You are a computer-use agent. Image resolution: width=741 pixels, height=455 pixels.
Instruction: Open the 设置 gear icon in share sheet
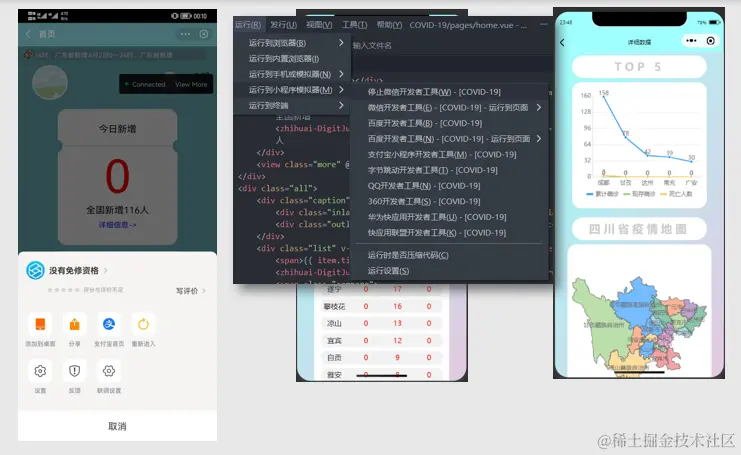(40, 371)
